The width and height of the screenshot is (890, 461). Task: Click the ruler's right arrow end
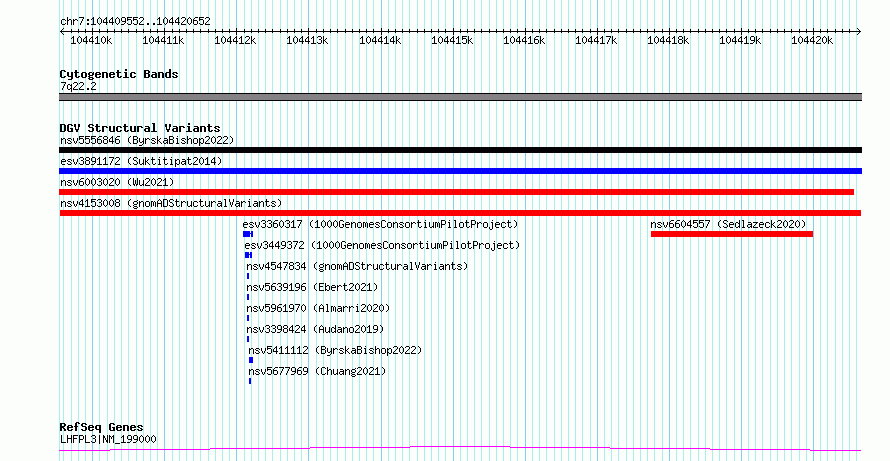(x=859, y=32)
